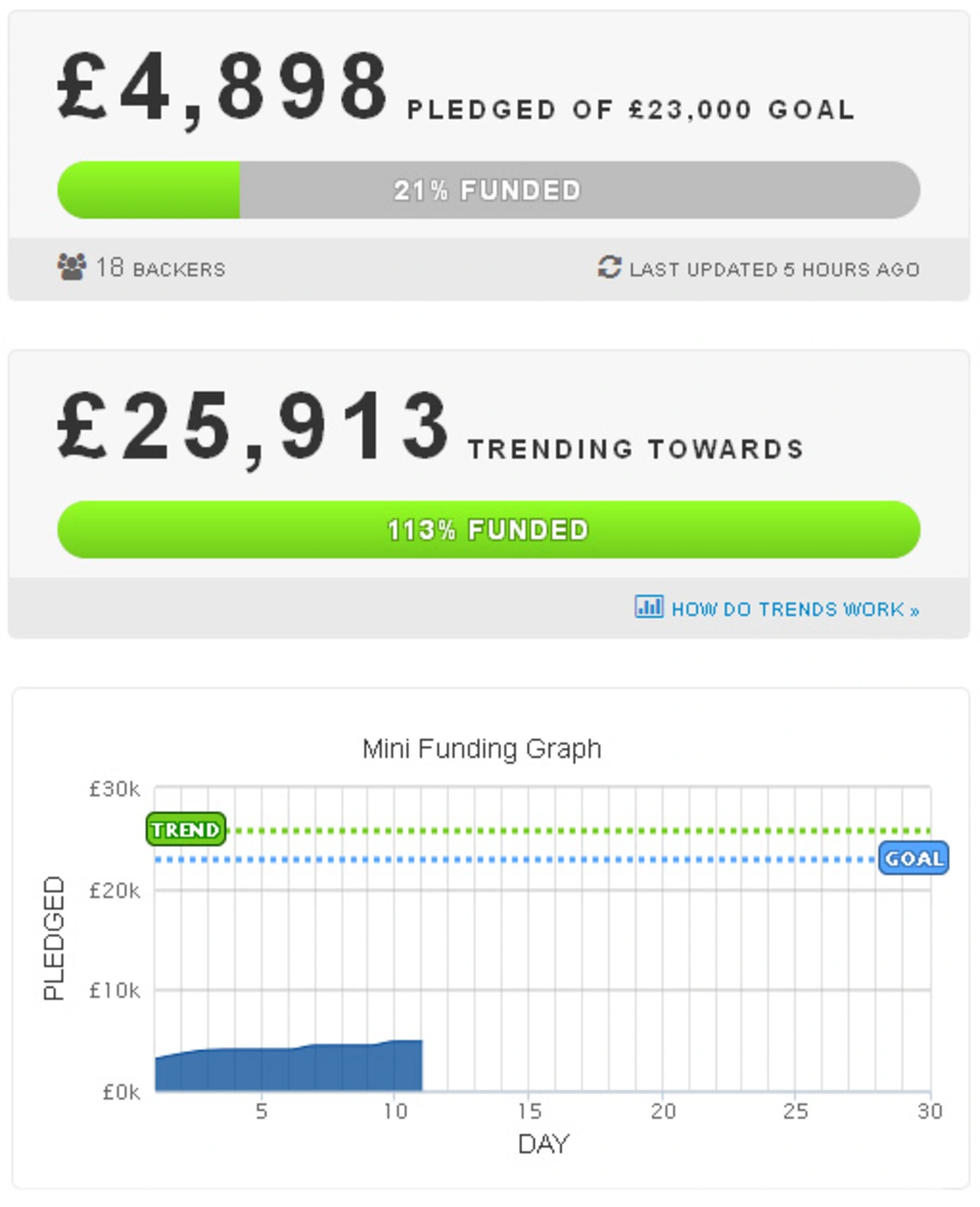Screen dimensions: 980x1207
Task: Click the 18 Backers text
Action: coord(161,268)
